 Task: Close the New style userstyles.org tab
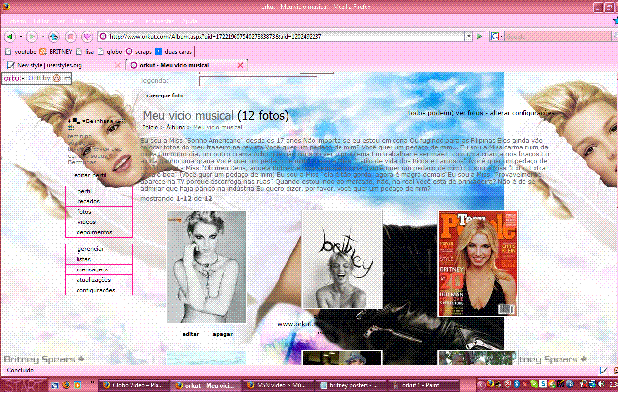[x=117, y=65]
